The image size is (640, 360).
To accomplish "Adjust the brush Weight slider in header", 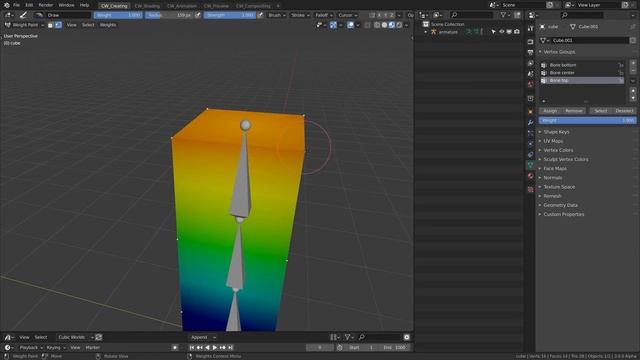I will pyautogui.click(x=118, y=15).
